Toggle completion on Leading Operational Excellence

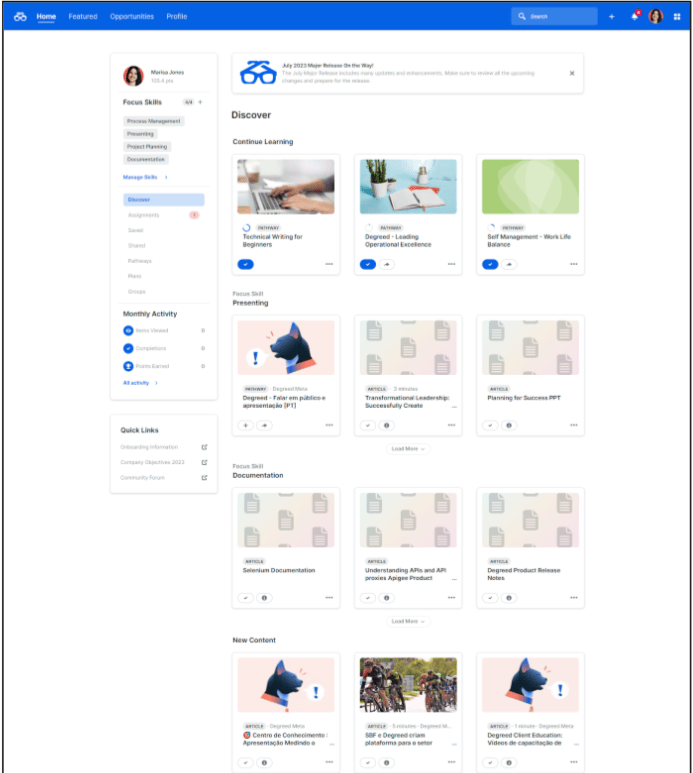368,264
